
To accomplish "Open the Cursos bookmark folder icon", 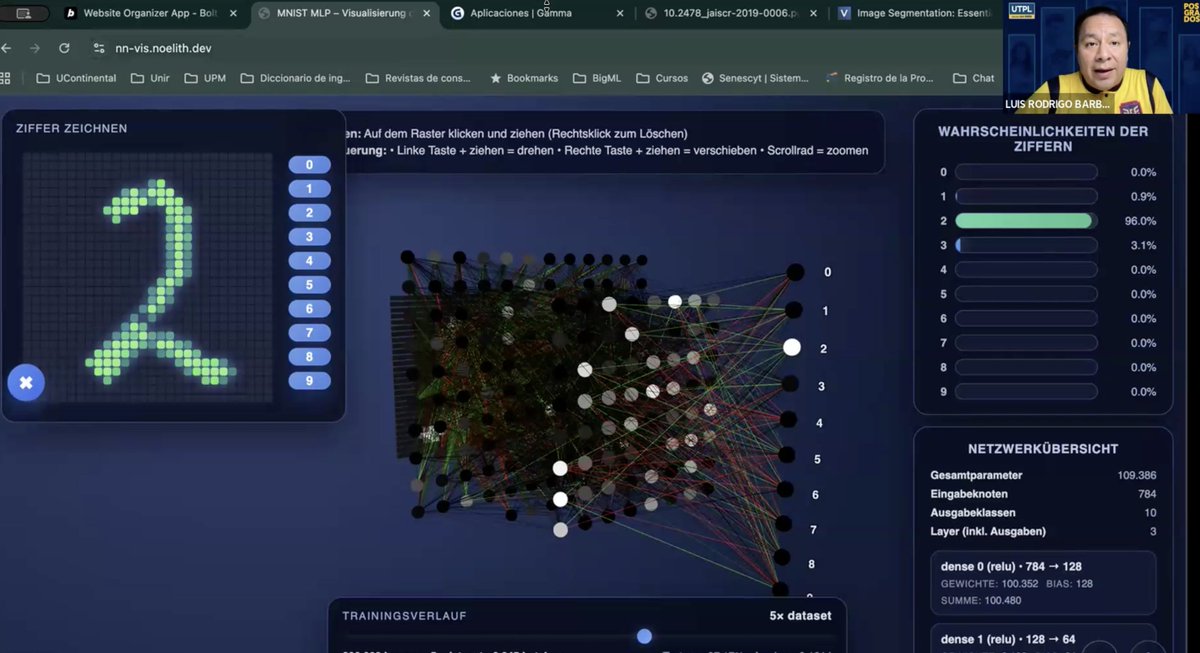I will click(645, 77).
